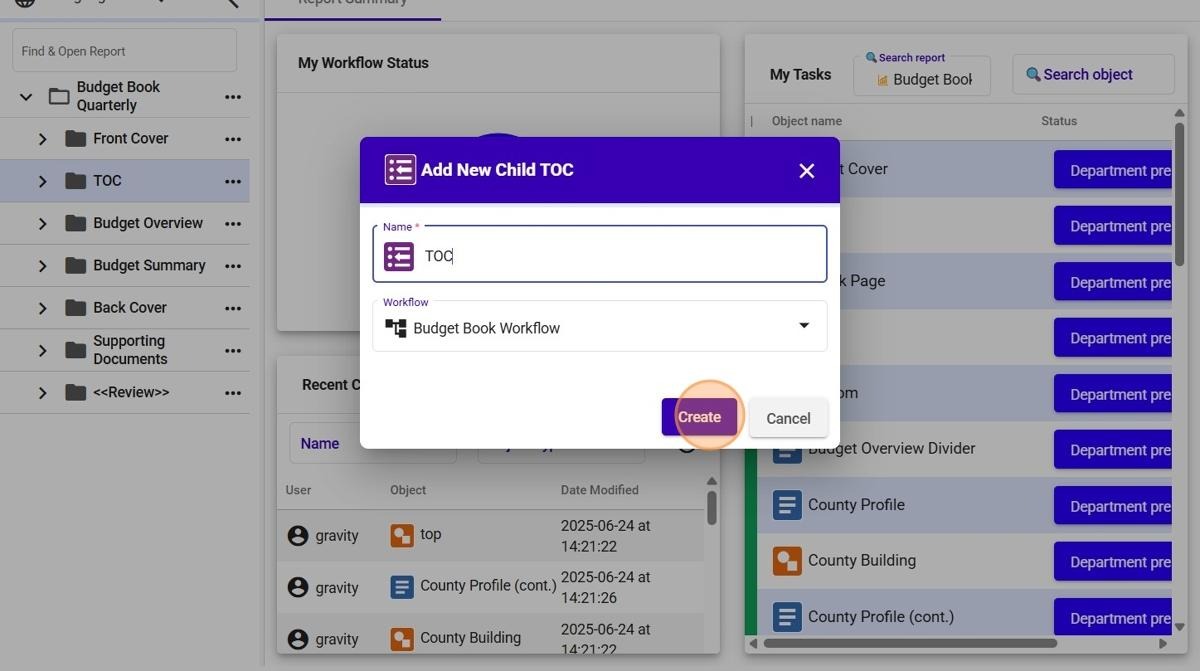This screenshot has width=1200, height=671.
Task: Open more options for TOC folder
Action: pos(233,181)
